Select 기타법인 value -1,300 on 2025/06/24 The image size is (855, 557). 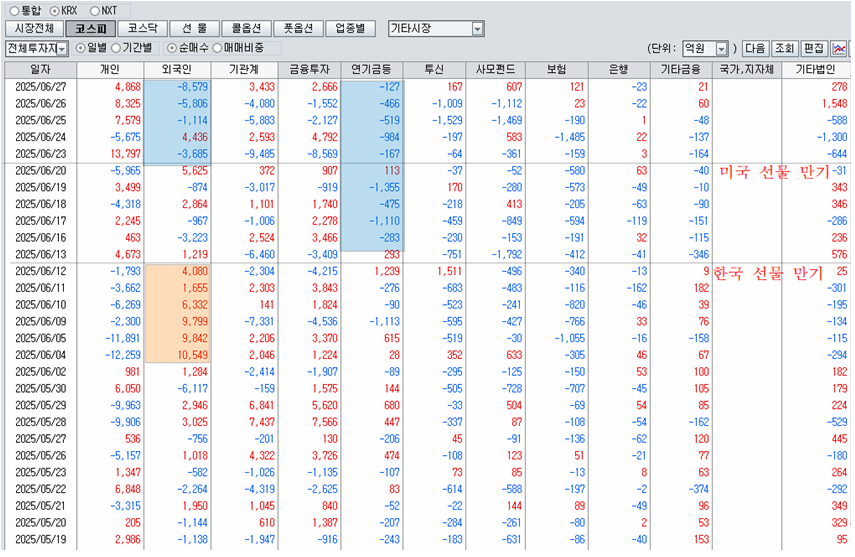point(832,137)
